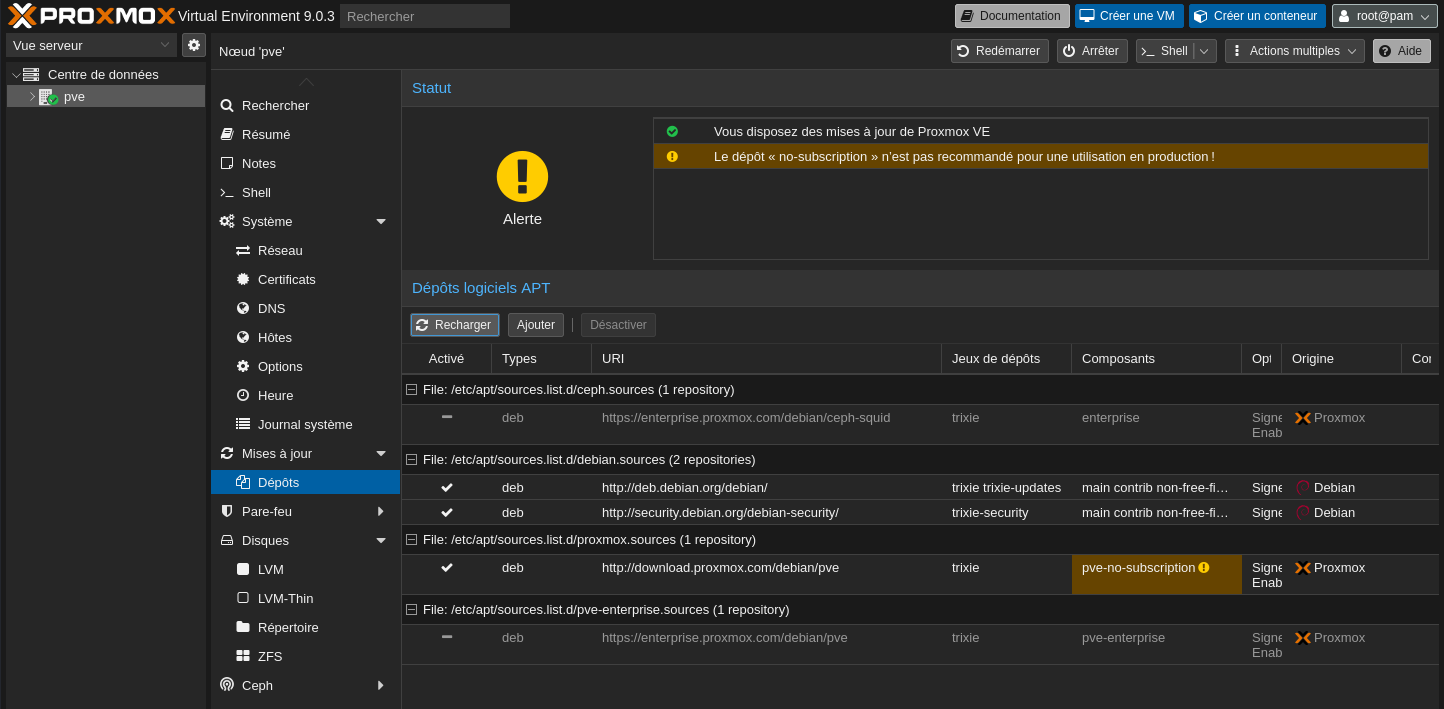Click the Répertoire folder icon

coord(243,627)
